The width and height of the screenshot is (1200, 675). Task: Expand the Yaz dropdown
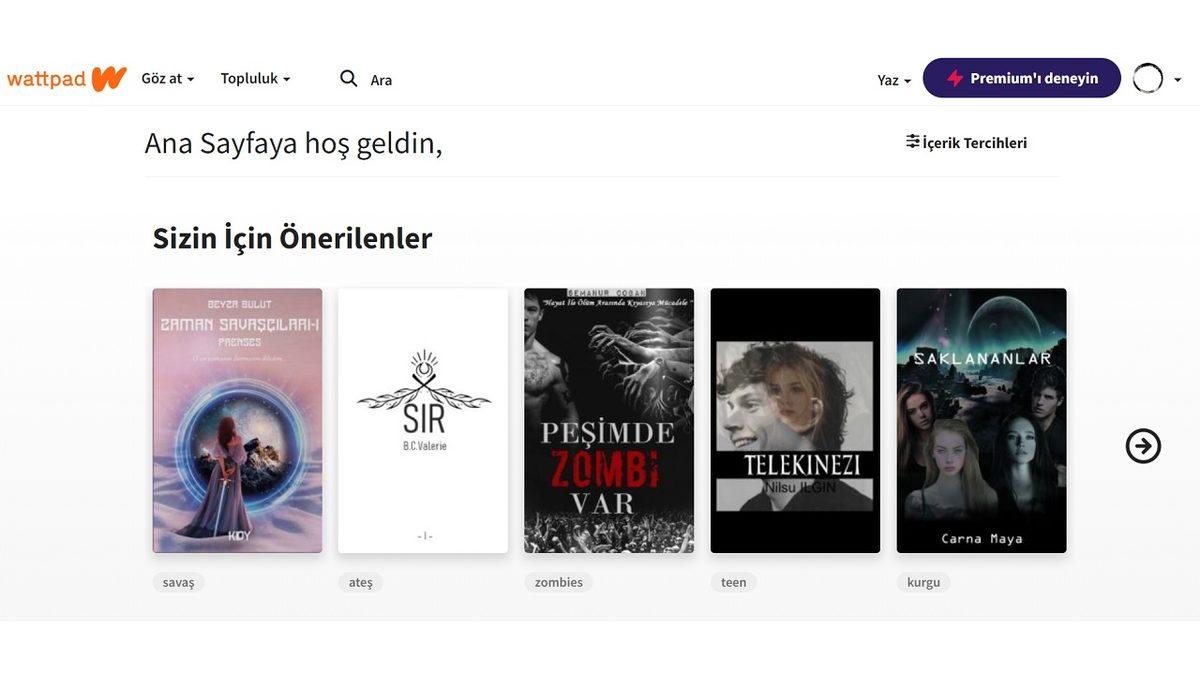pos(892,79)
